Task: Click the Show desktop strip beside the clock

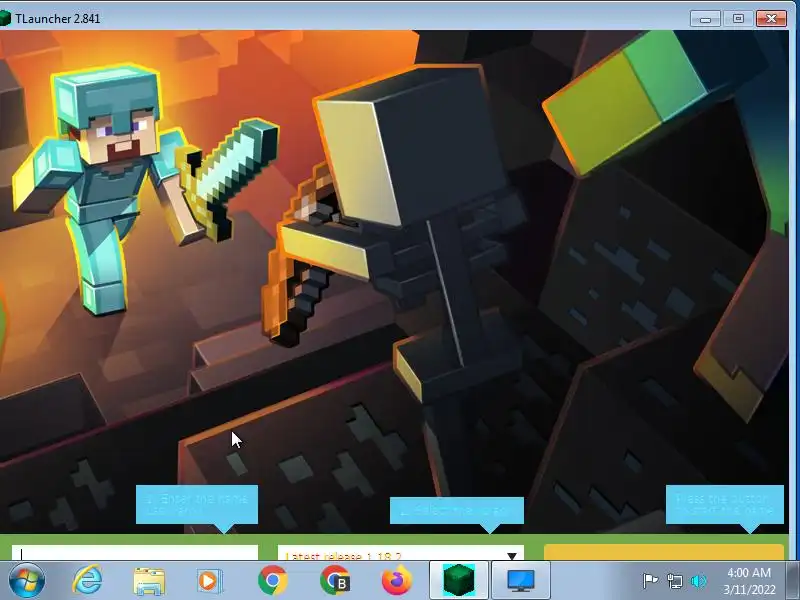Action: (x=795, y=581)
